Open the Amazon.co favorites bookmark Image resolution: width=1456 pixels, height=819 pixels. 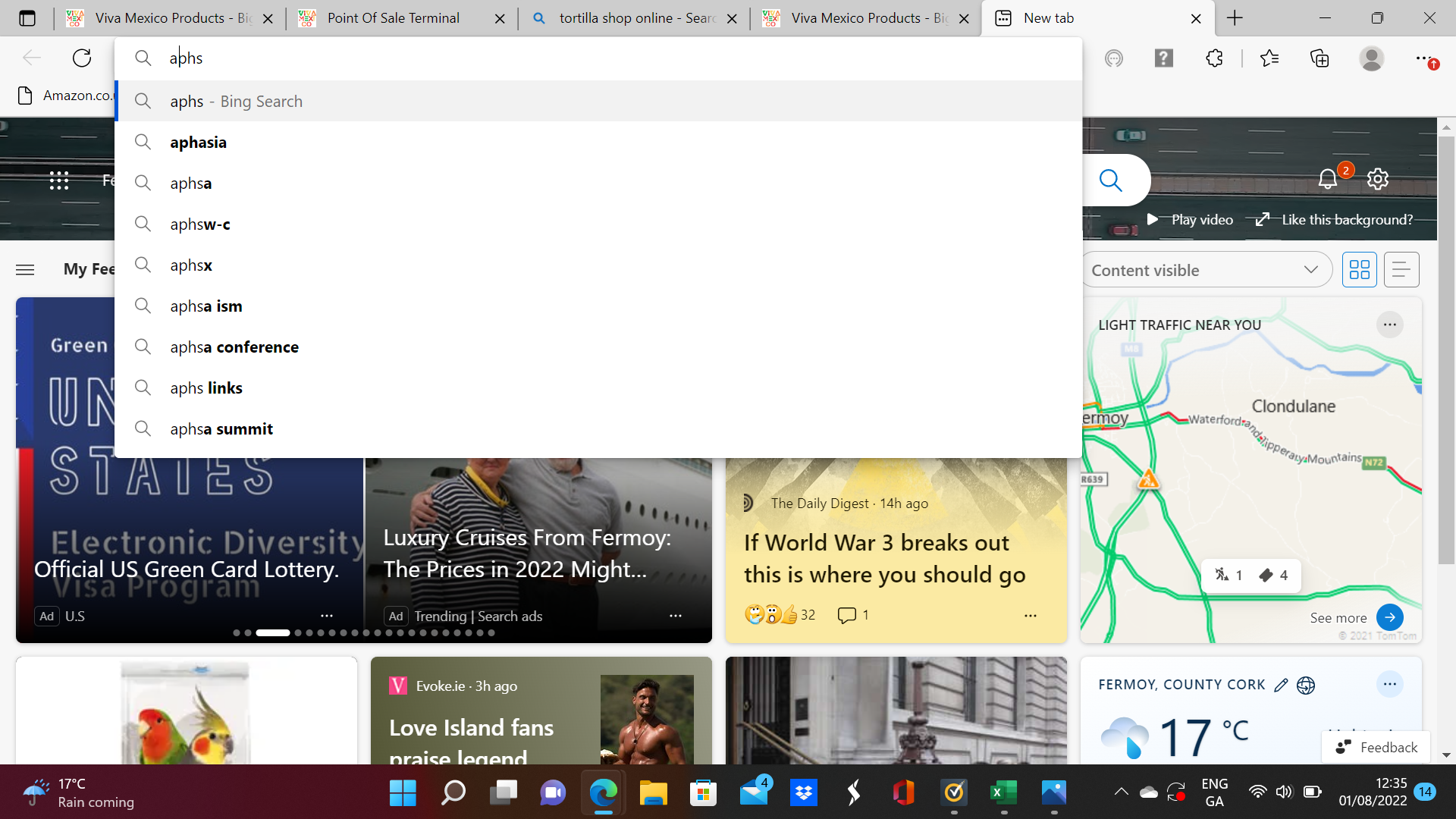coord(64,96)
